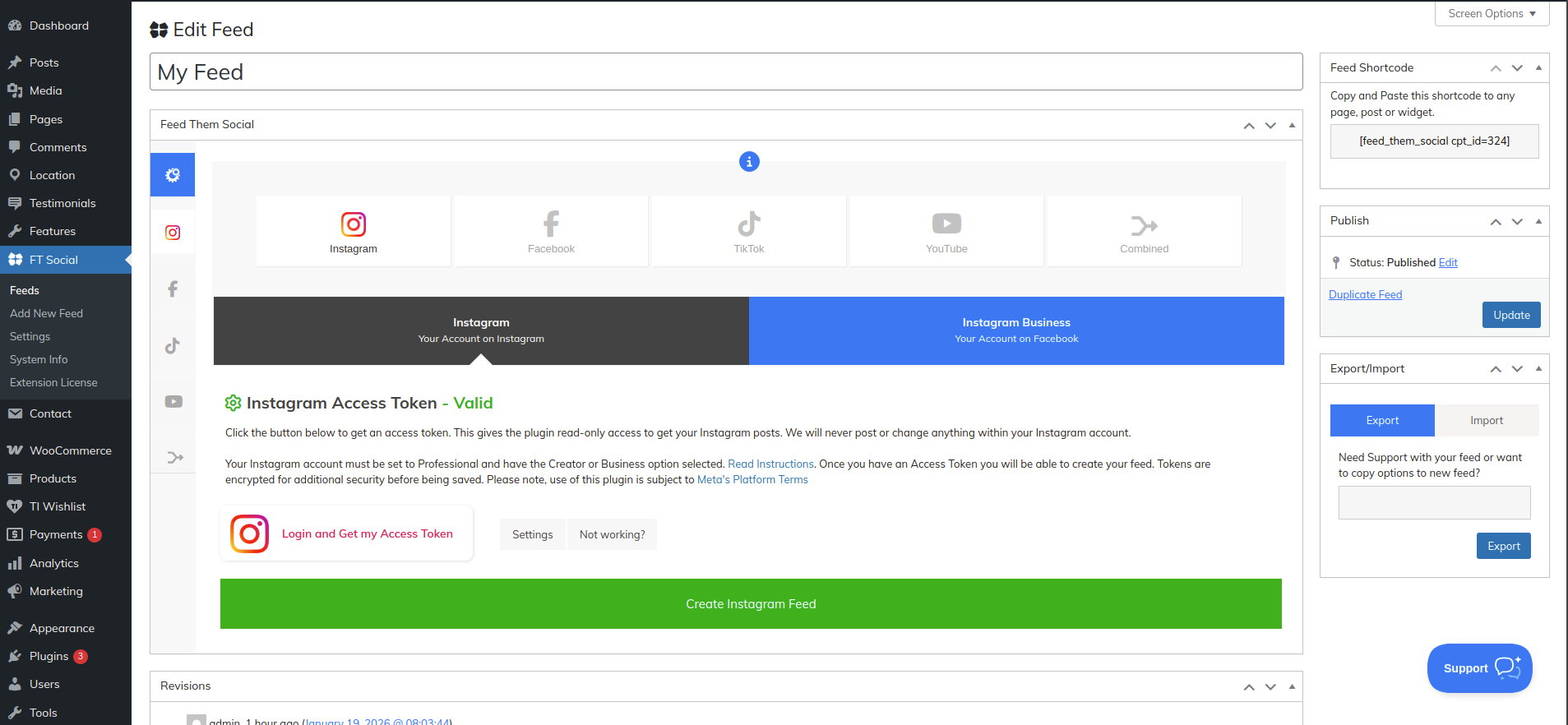Move Feed Them Social panel down
This screenshot has height=725, width=1568.
(1270, 125)
